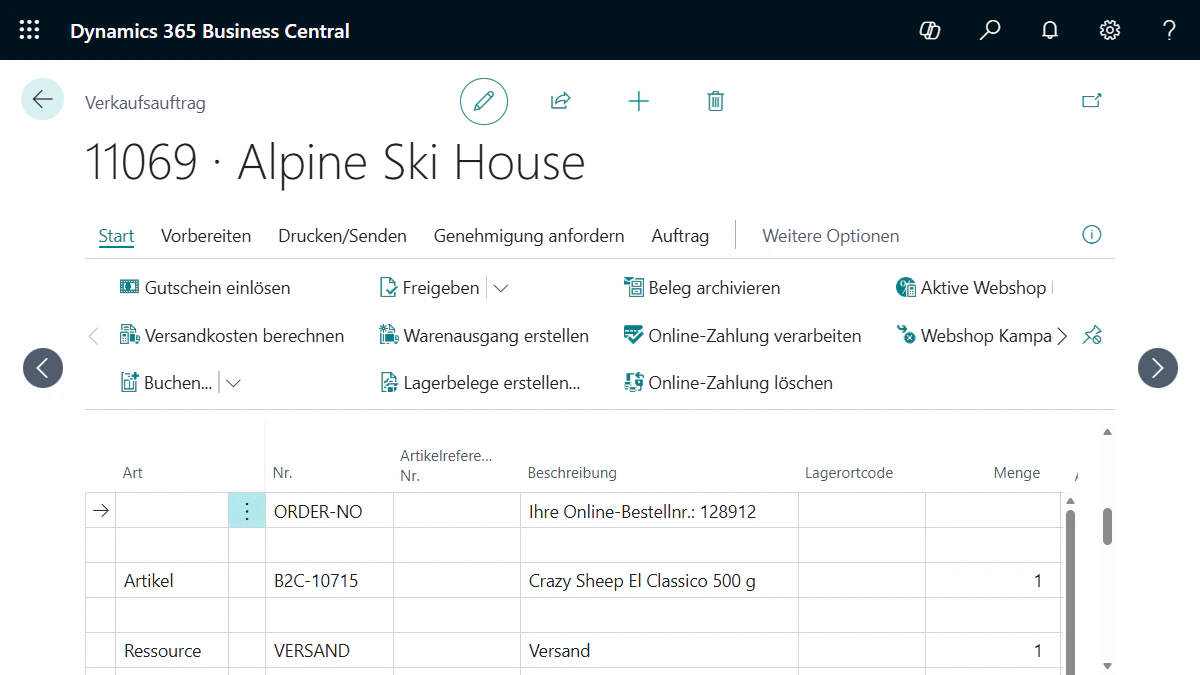Click the Dynamics 365 Business Central title
This screenshot has width=1200, height=675.
coord(210,31)
